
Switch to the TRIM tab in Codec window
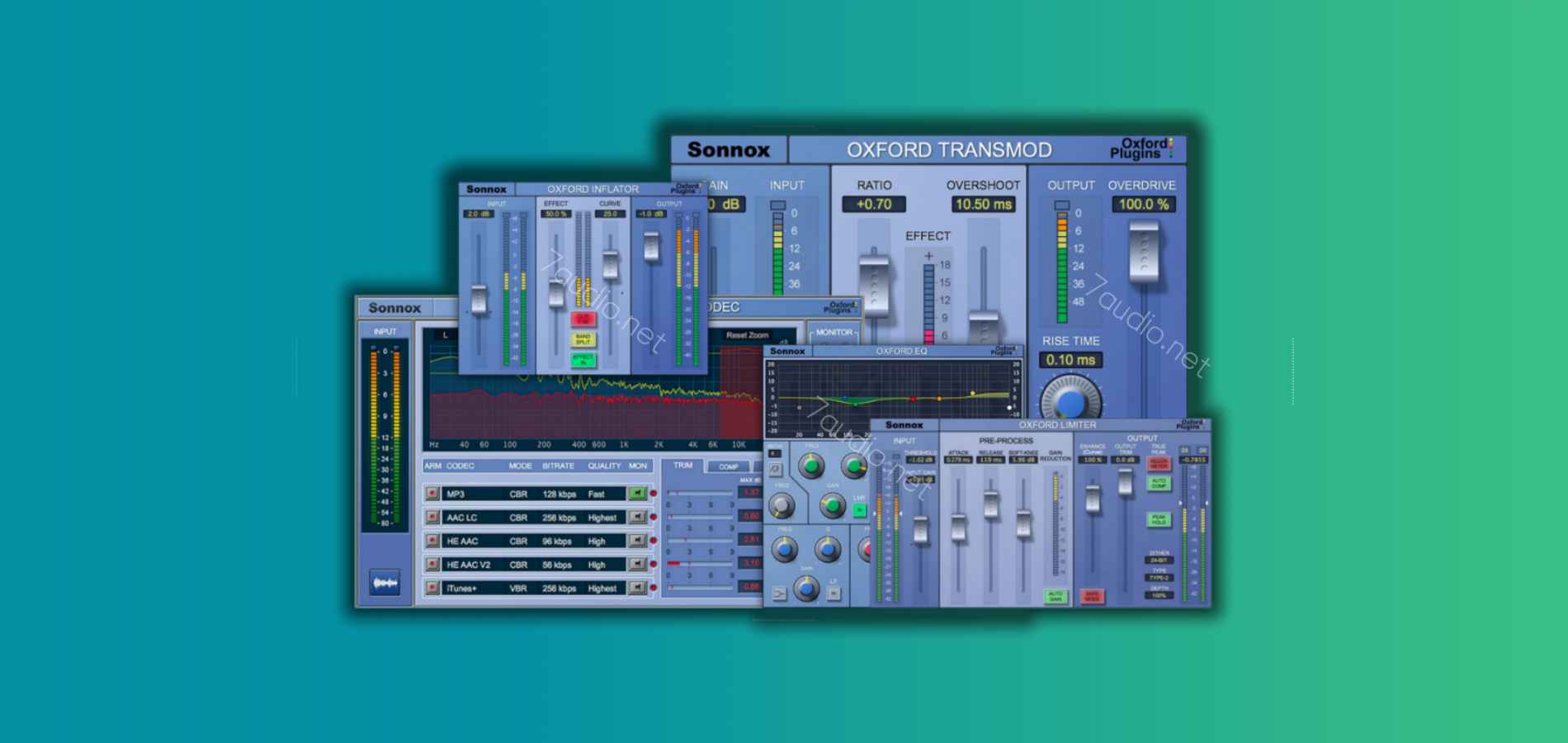[683, 466]
